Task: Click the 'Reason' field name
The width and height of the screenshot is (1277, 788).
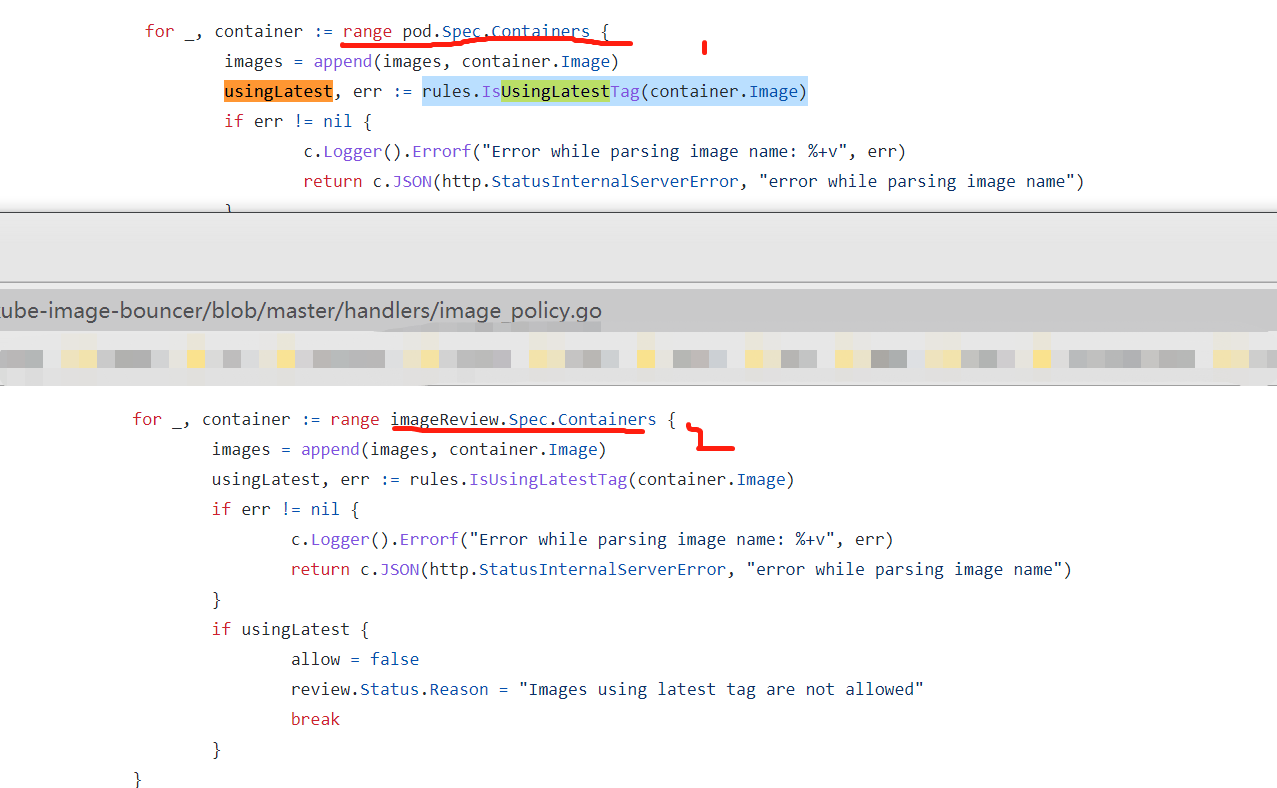Action: pyautogui.click(x=460, y=690)
